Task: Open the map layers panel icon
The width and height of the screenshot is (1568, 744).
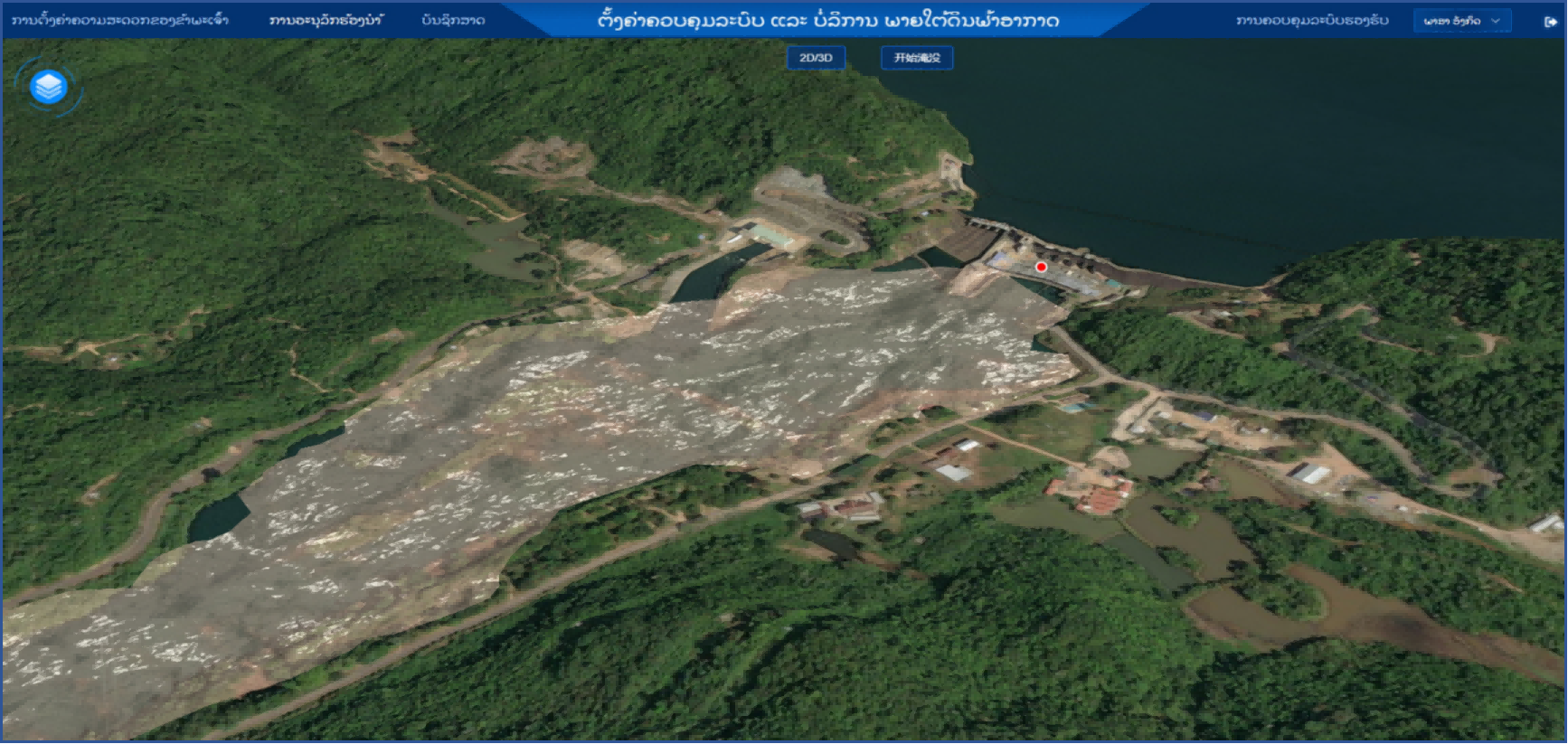Action: click(49, 87)
